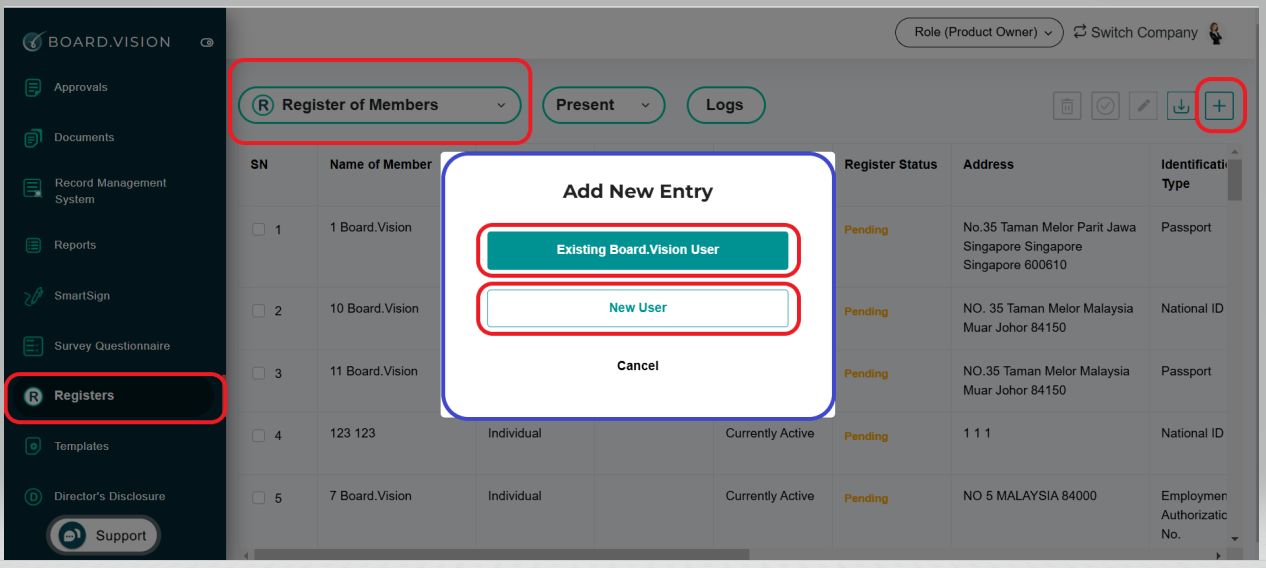
Task: Click Currently Active in row 4
Action: click(x=770, y=434)
